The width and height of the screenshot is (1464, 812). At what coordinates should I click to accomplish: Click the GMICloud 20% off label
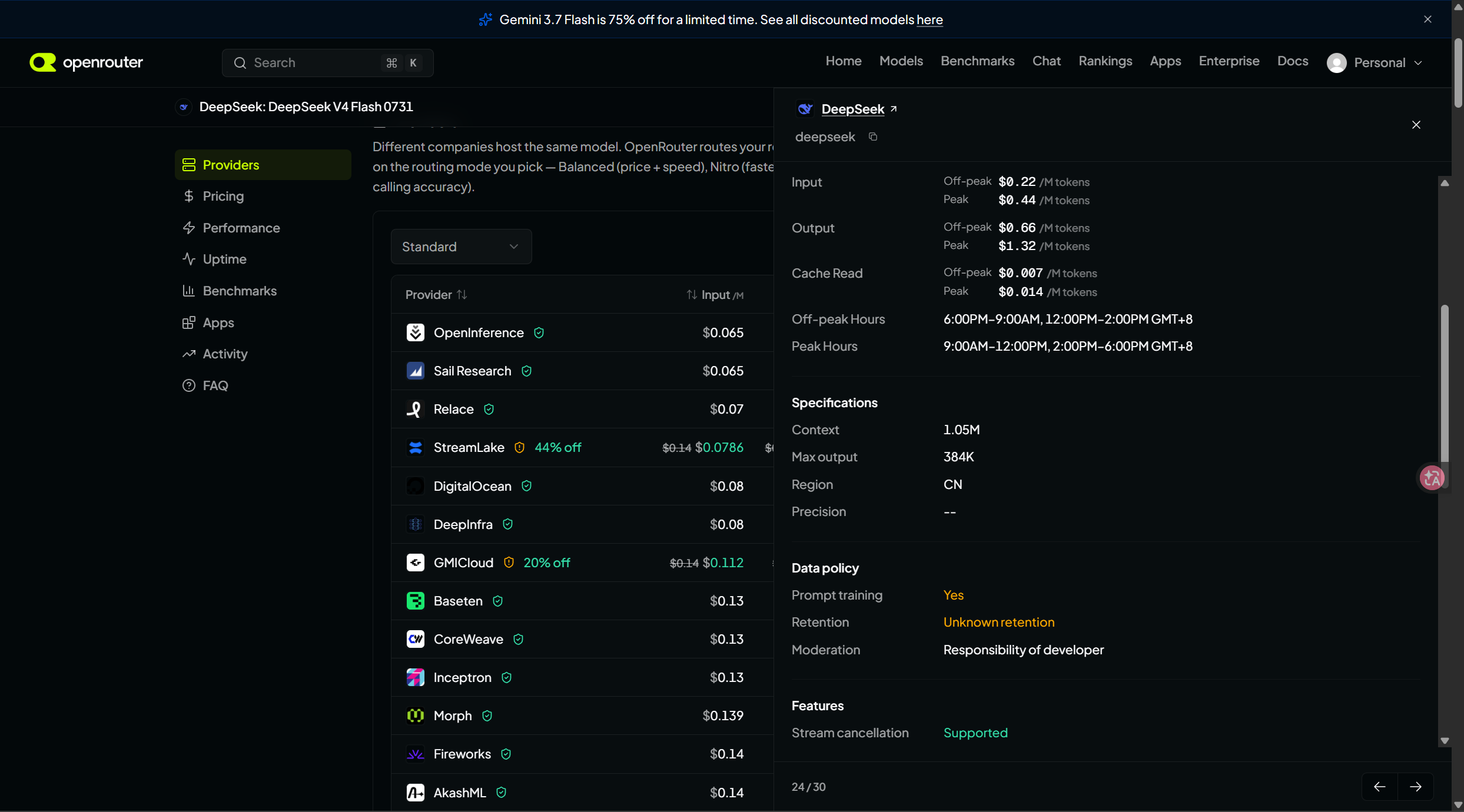[x=547, y=563]
